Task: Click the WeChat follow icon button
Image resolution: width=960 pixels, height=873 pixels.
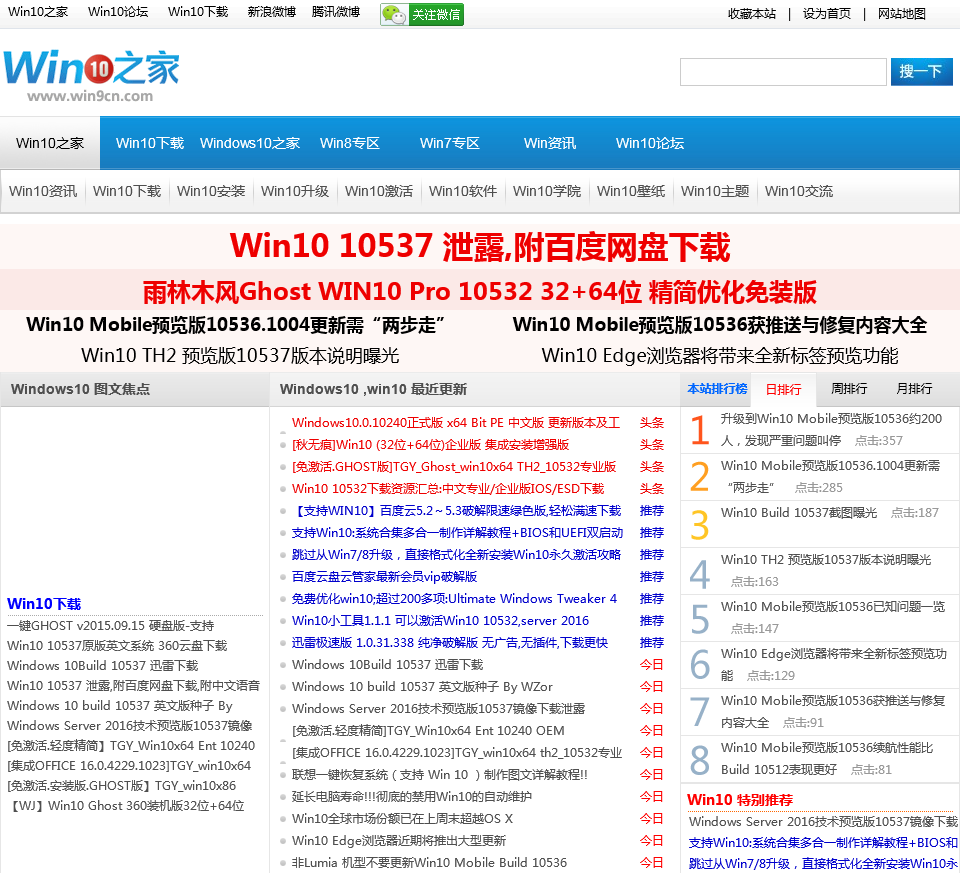Action: click(422, 14)
